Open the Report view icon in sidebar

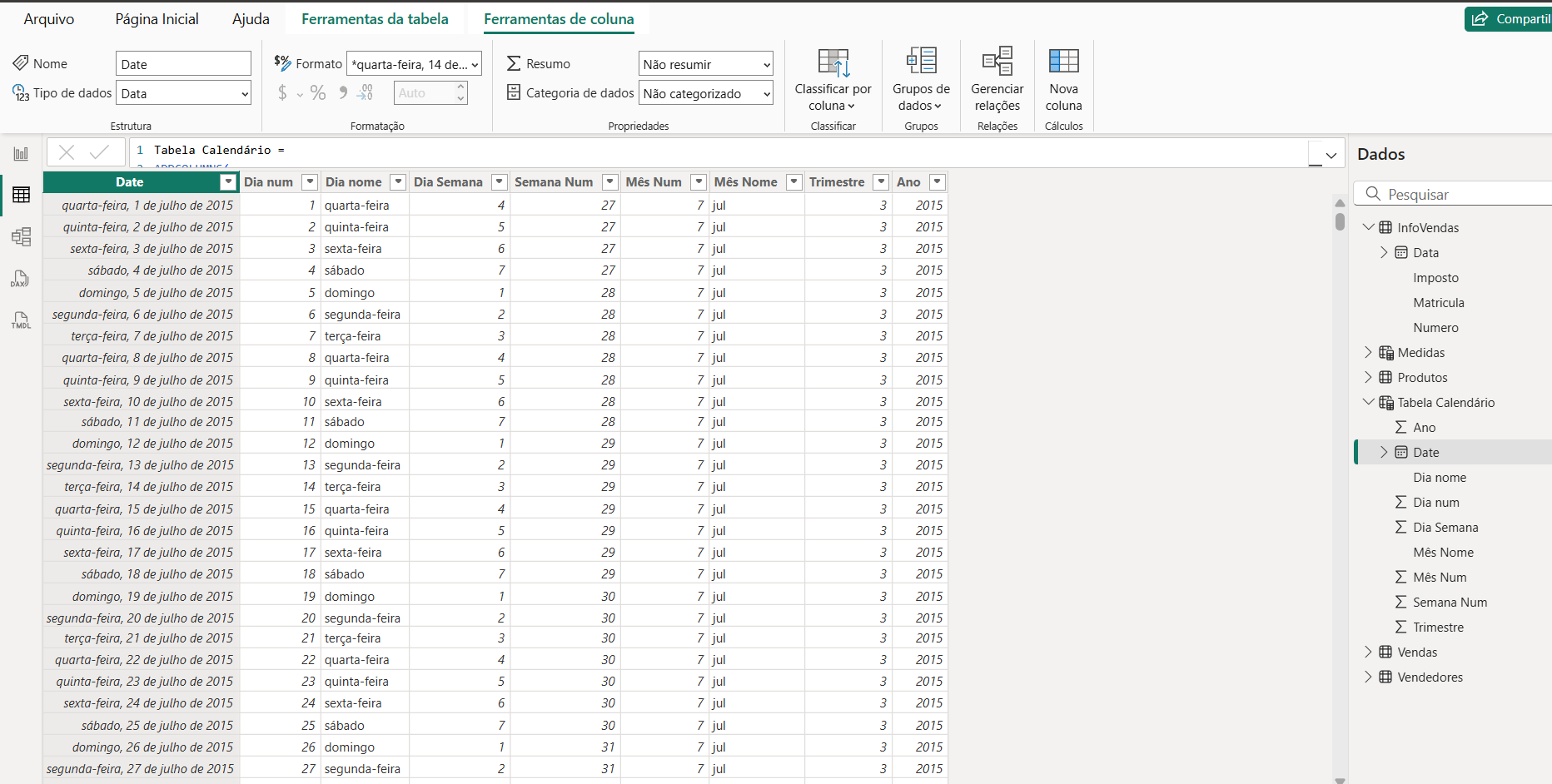click(21, 154)
